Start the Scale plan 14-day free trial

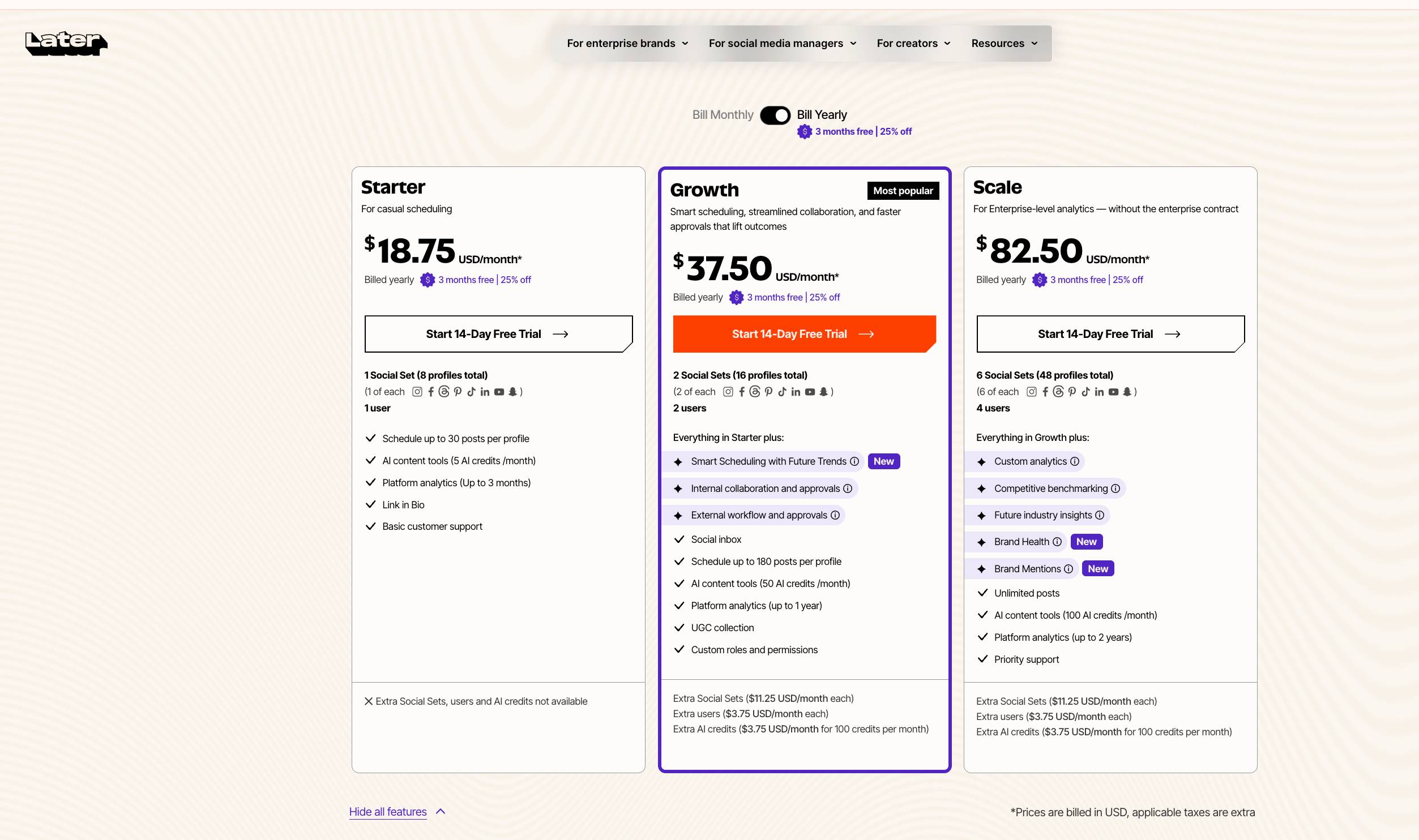coord(1110,334)
